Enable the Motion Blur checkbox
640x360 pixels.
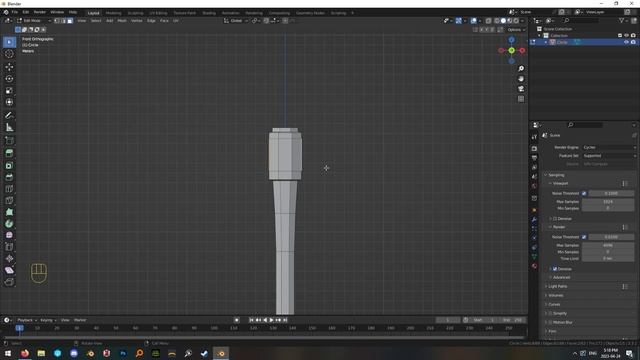tap(550, 322)
